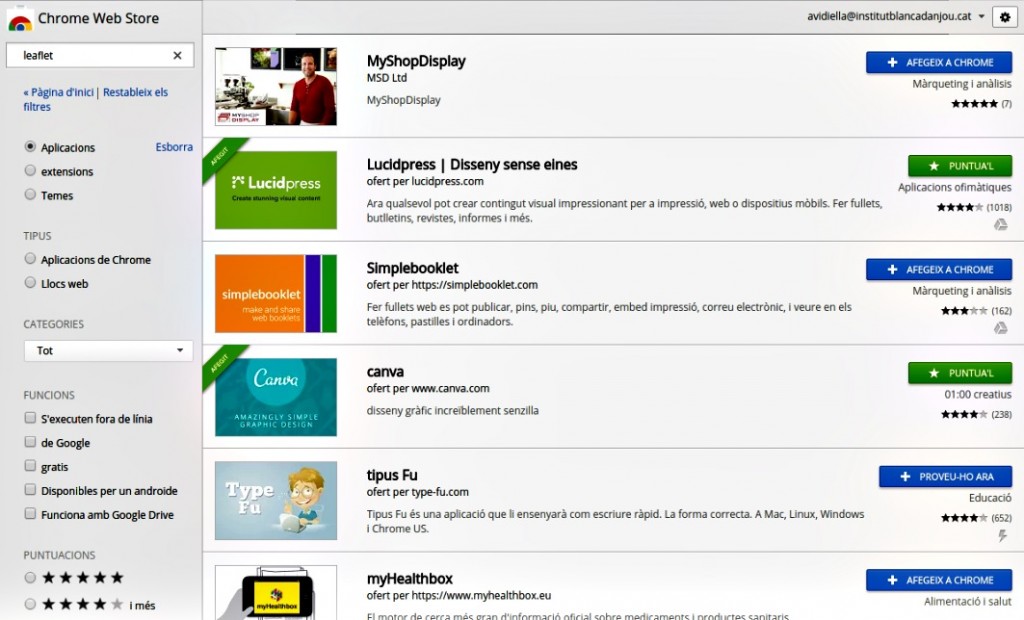This screenshot has width=1024, height=620.
Task: Open the Simplebooklet title
Action: [x=413, y=268]
